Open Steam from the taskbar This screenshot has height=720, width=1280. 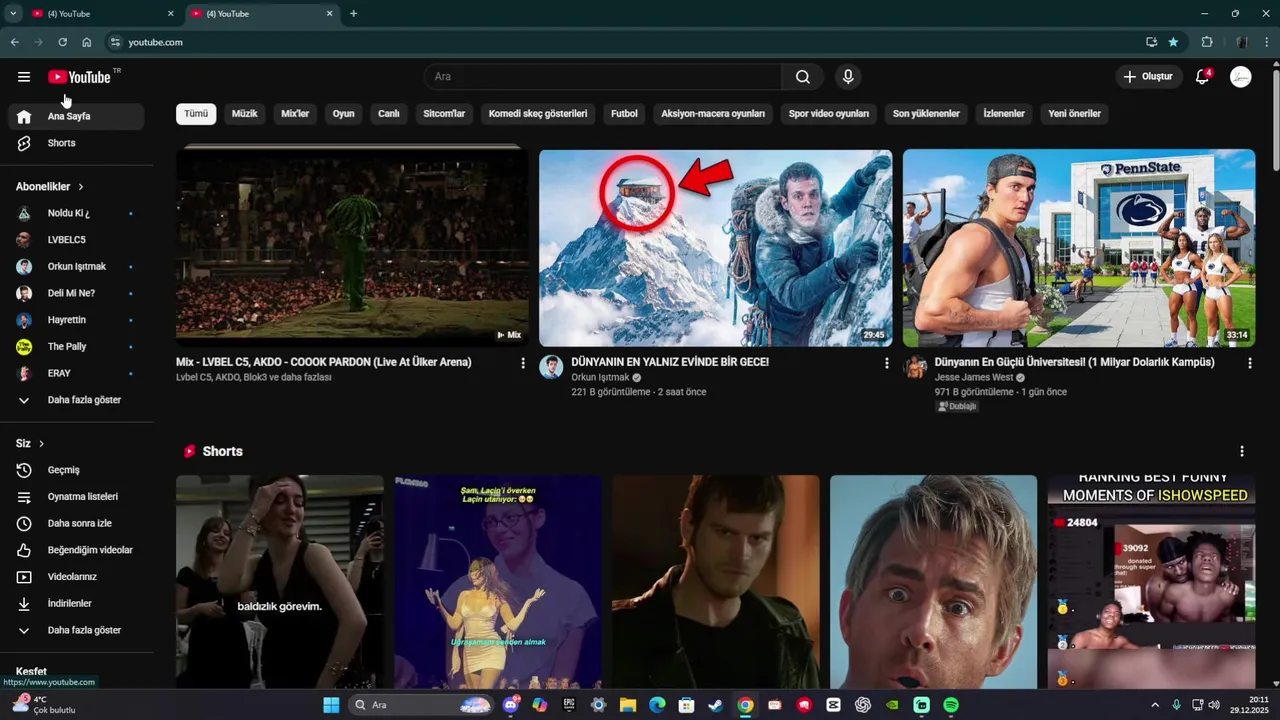pyautogui.click(x=716, y=705)
